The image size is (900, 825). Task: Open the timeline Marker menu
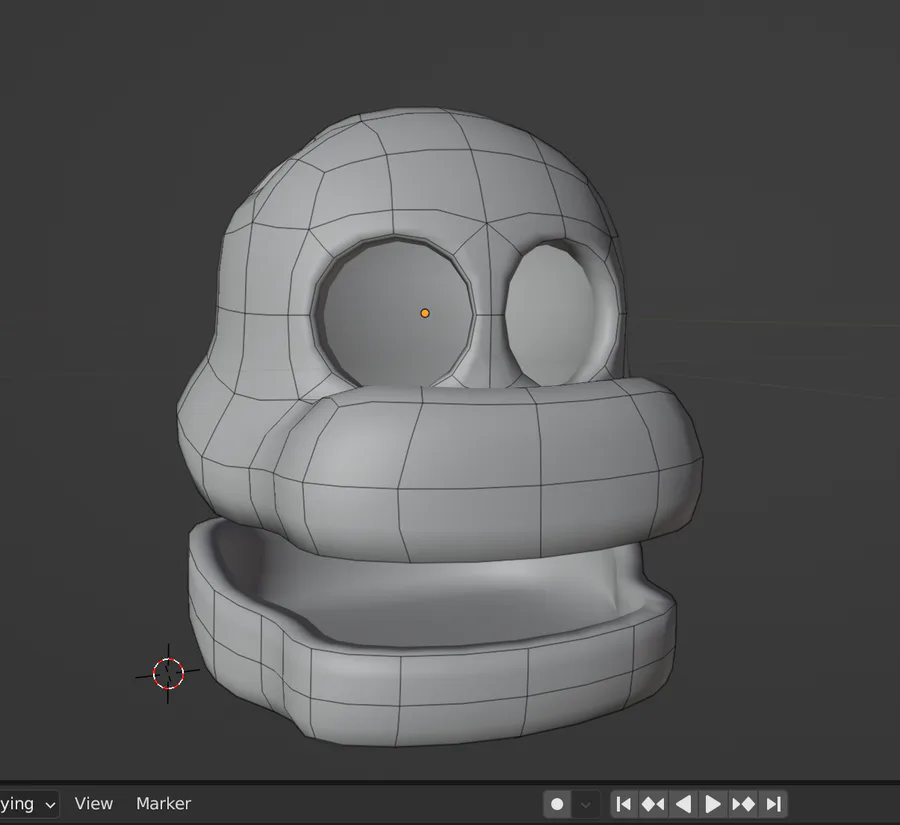[x=164, y=804]
